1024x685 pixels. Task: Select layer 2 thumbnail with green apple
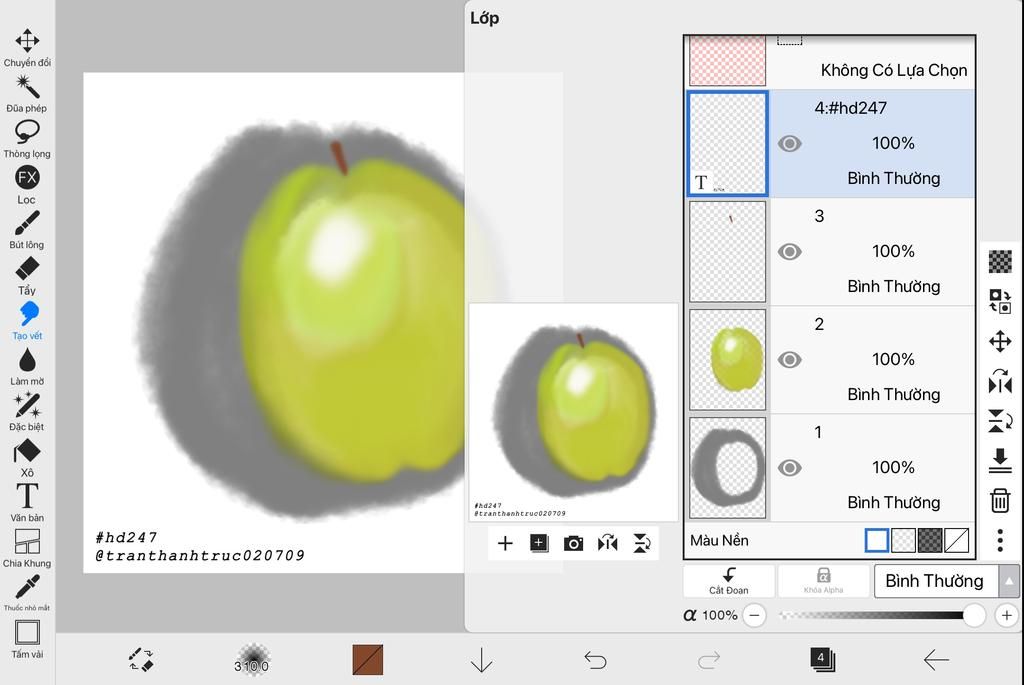[x=728, y=360]
